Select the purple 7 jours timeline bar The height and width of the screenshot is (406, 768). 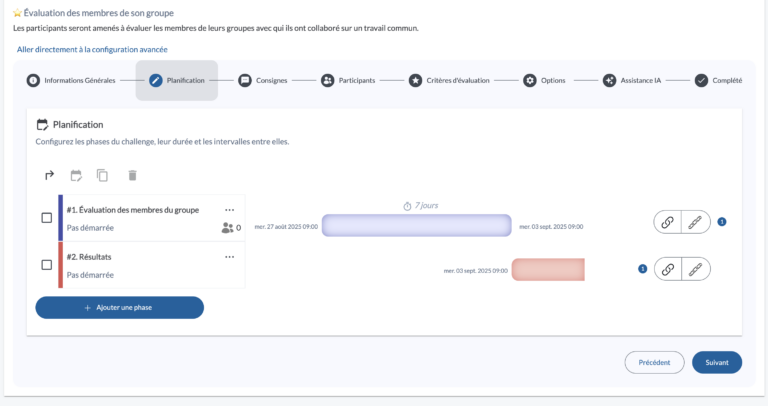point(417,225)
